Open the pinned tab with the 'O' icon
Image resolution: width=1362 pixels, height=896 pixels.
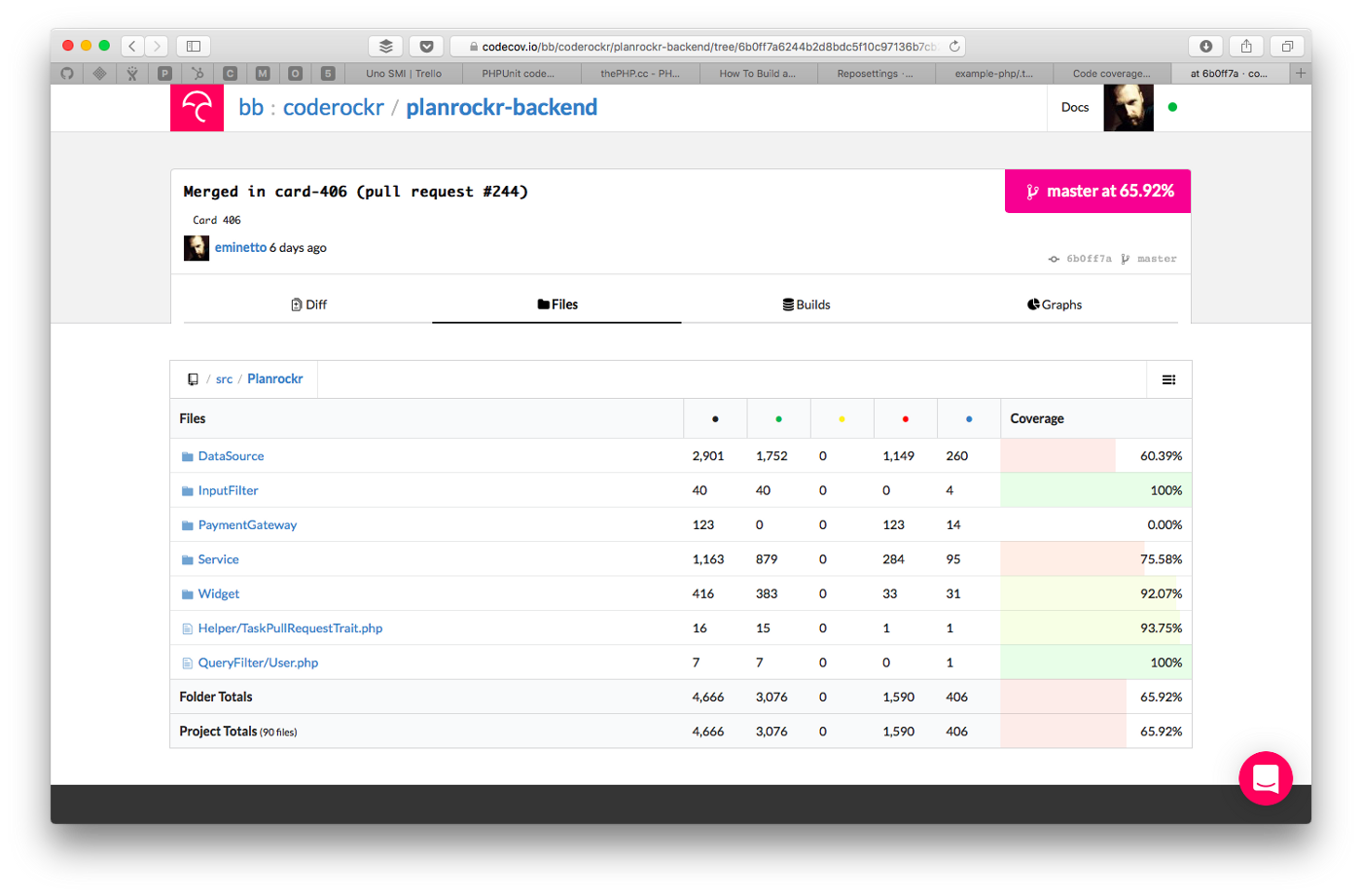tap(295, 73)
